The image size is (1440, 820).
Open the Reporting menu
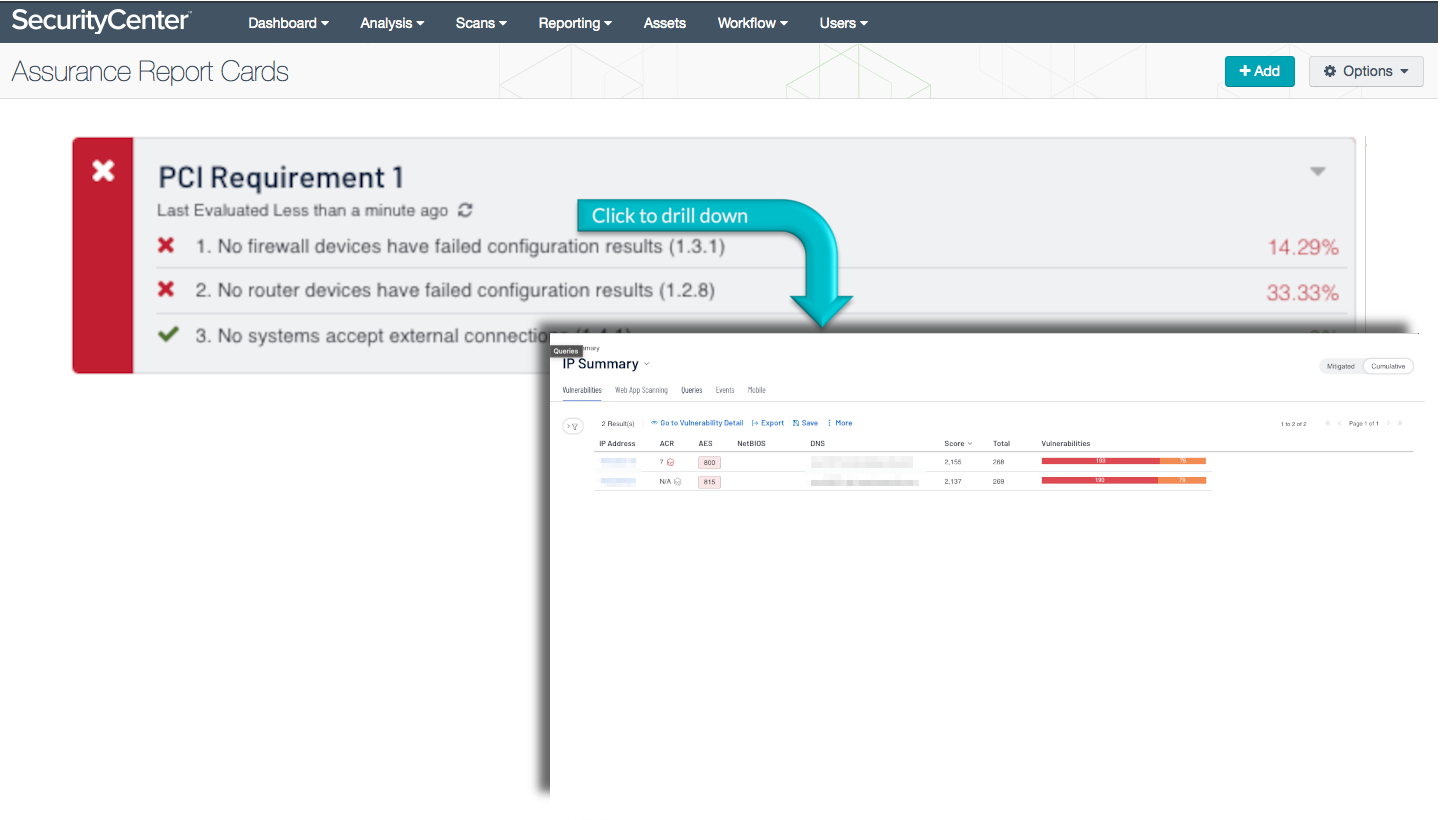[x=575, y=23]
